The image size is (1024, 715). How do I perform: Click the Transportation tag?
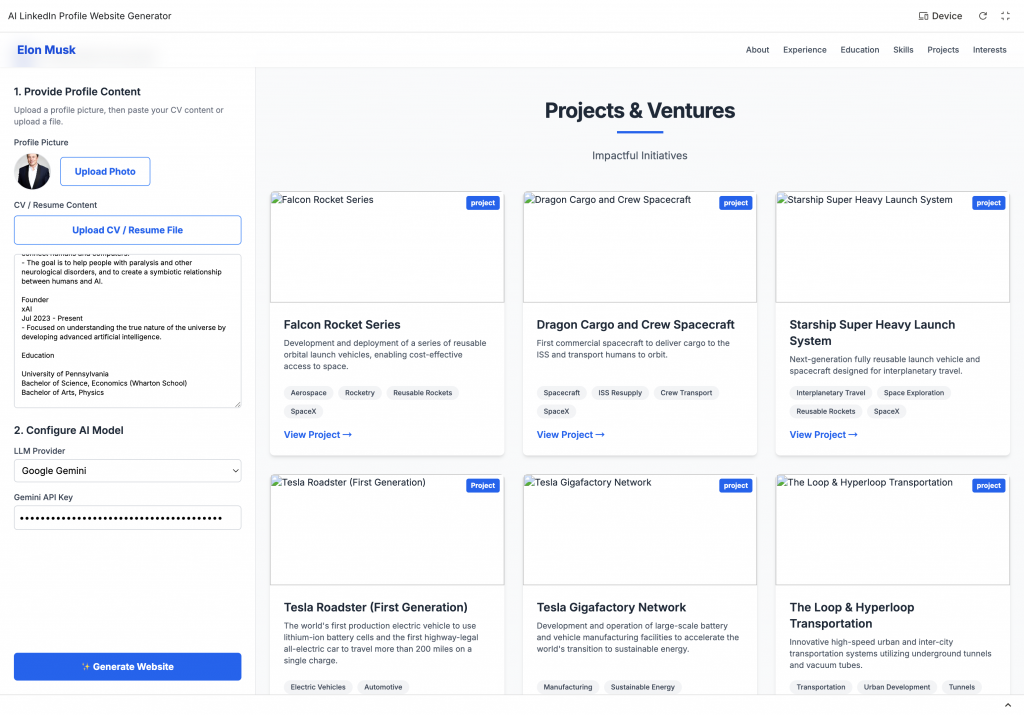pos(821,687)
